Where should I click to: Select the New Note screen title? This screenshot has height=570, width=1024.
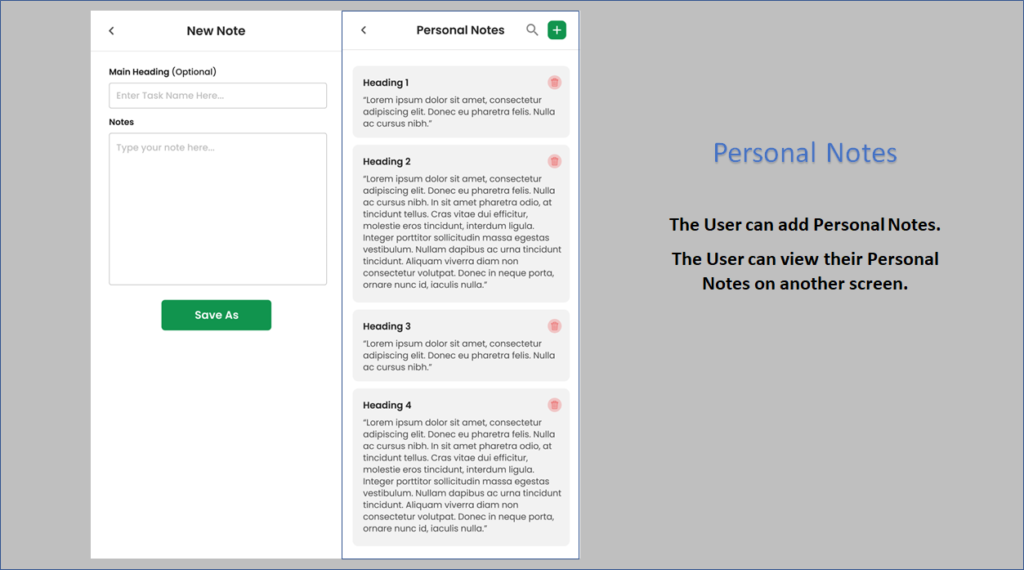point(216,31)
